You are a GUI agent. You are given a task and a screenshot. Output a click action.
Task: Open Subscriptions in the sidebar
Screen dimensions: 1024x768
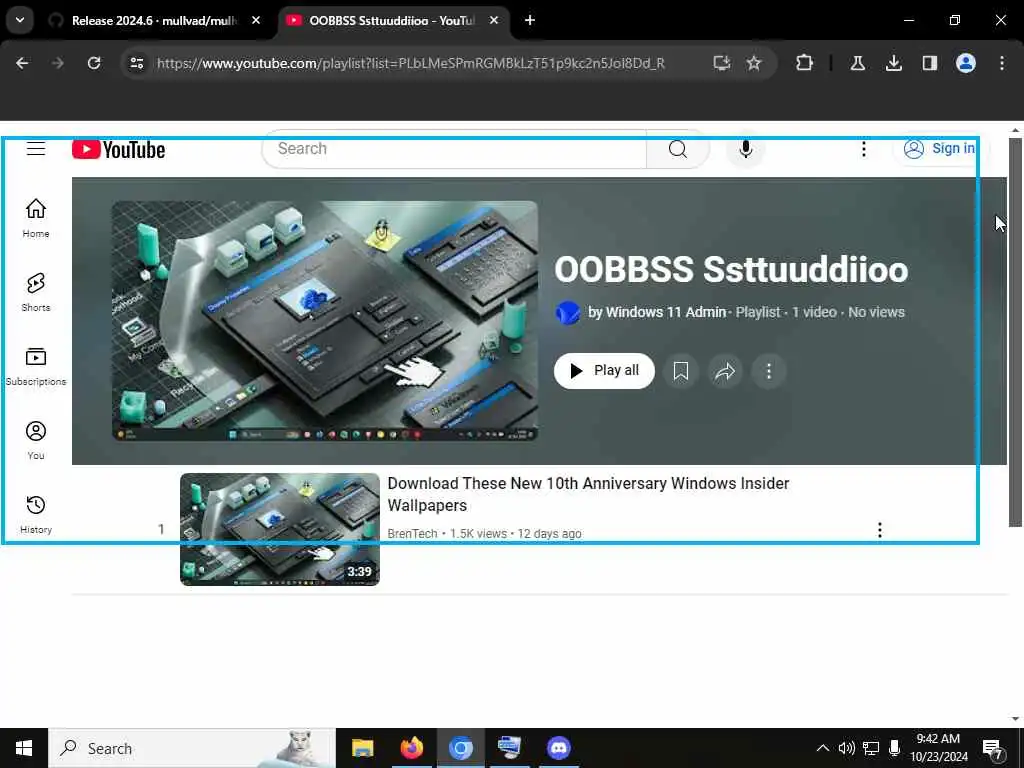tap(36, 366)
